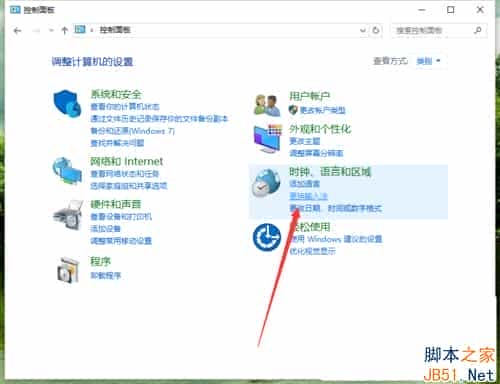
Task: Open 选择家庭组和共享选项 link
Action: pos(129,186)
